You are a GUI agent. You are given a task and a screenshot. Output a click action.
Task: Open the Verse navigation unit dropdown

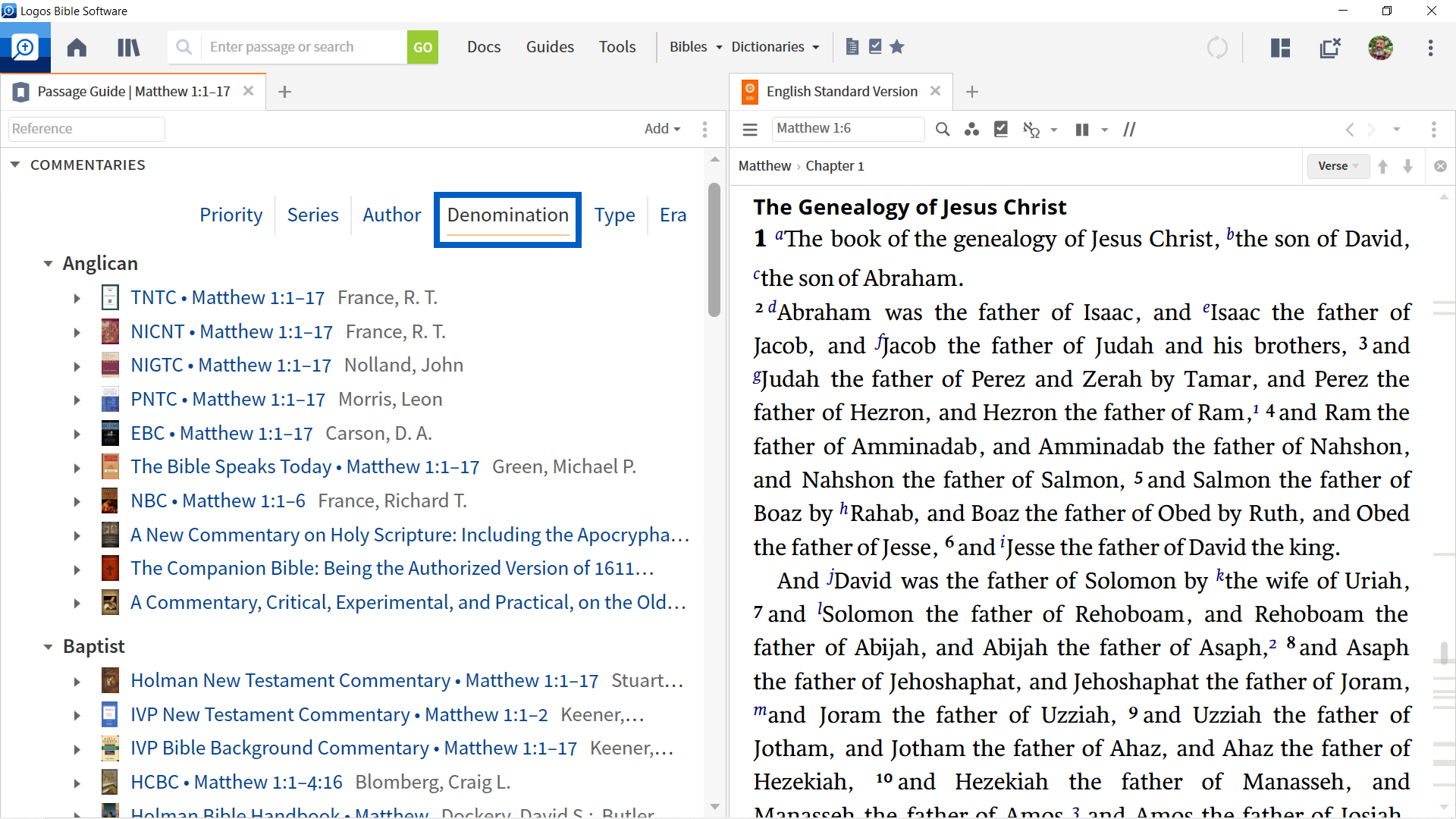[1338, 166]
